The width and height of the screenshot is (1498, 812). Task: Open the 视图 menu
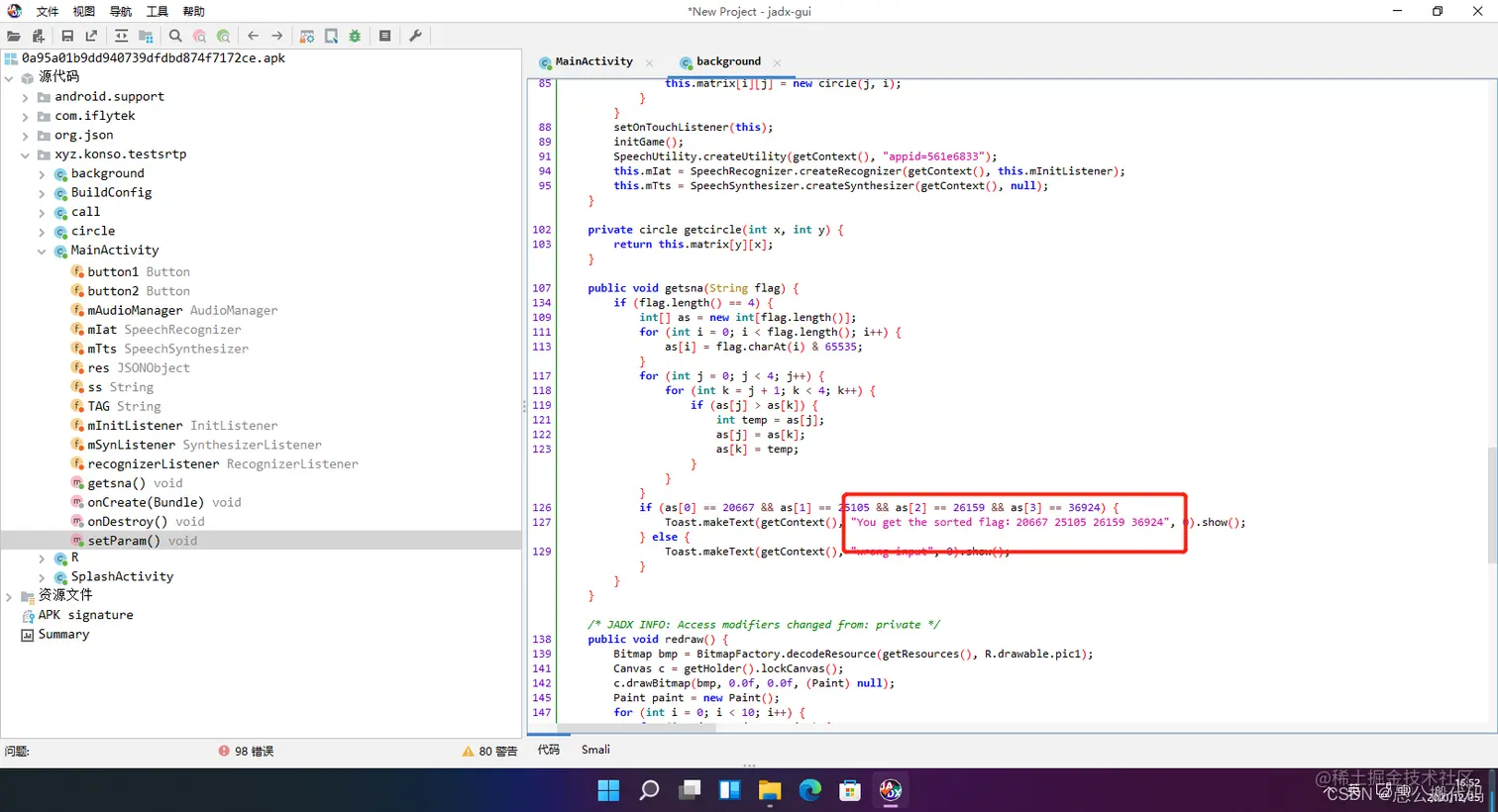[x=84, y=12]
